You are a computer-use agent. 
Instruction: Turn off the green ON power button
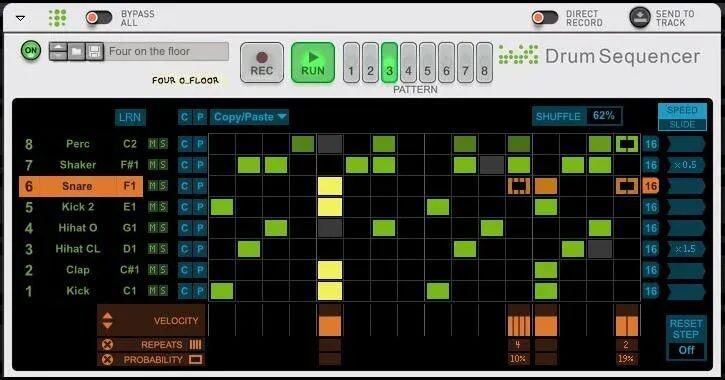click(31, 50)
